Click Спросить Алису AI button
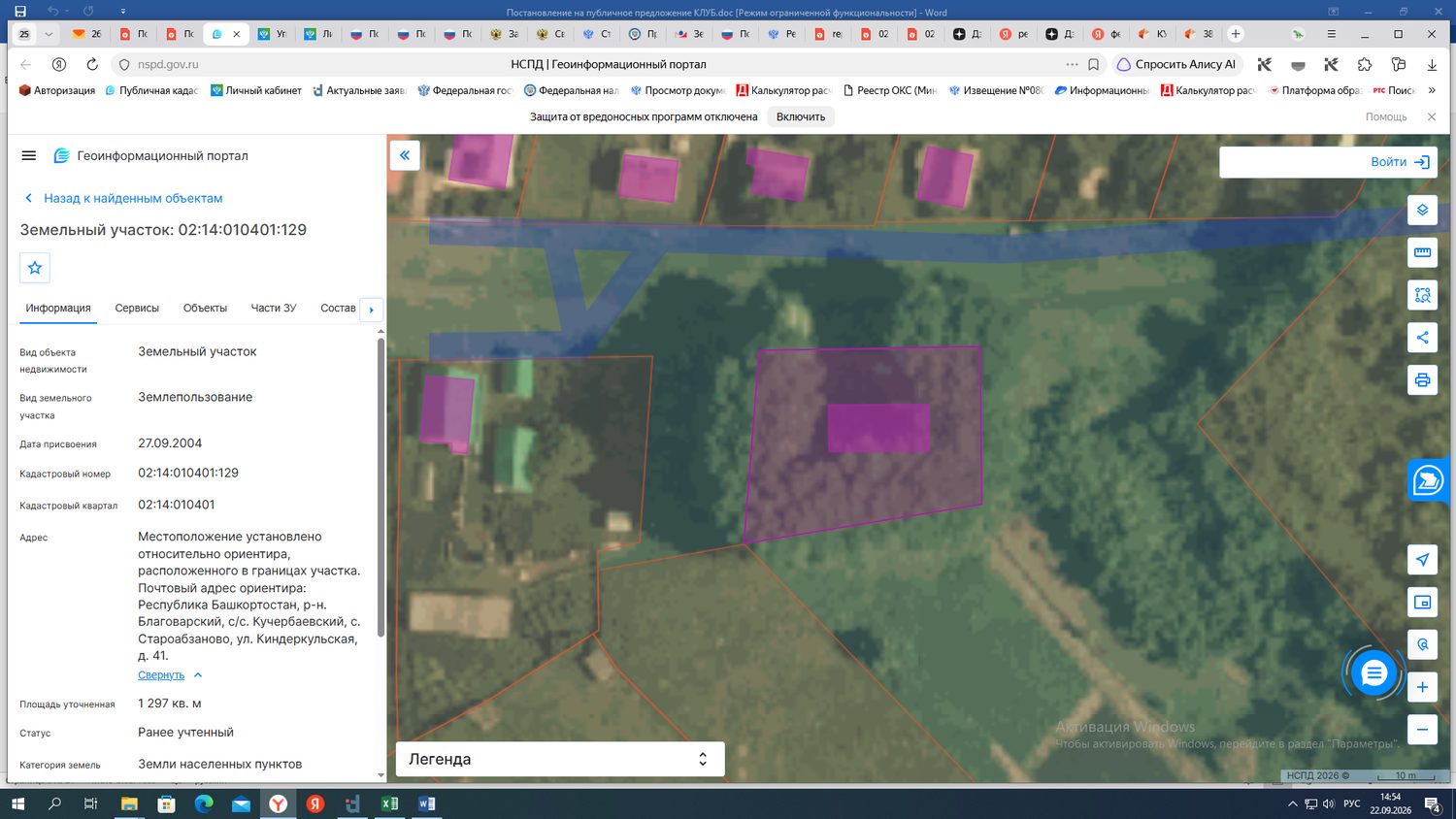 coord(1176,64)
